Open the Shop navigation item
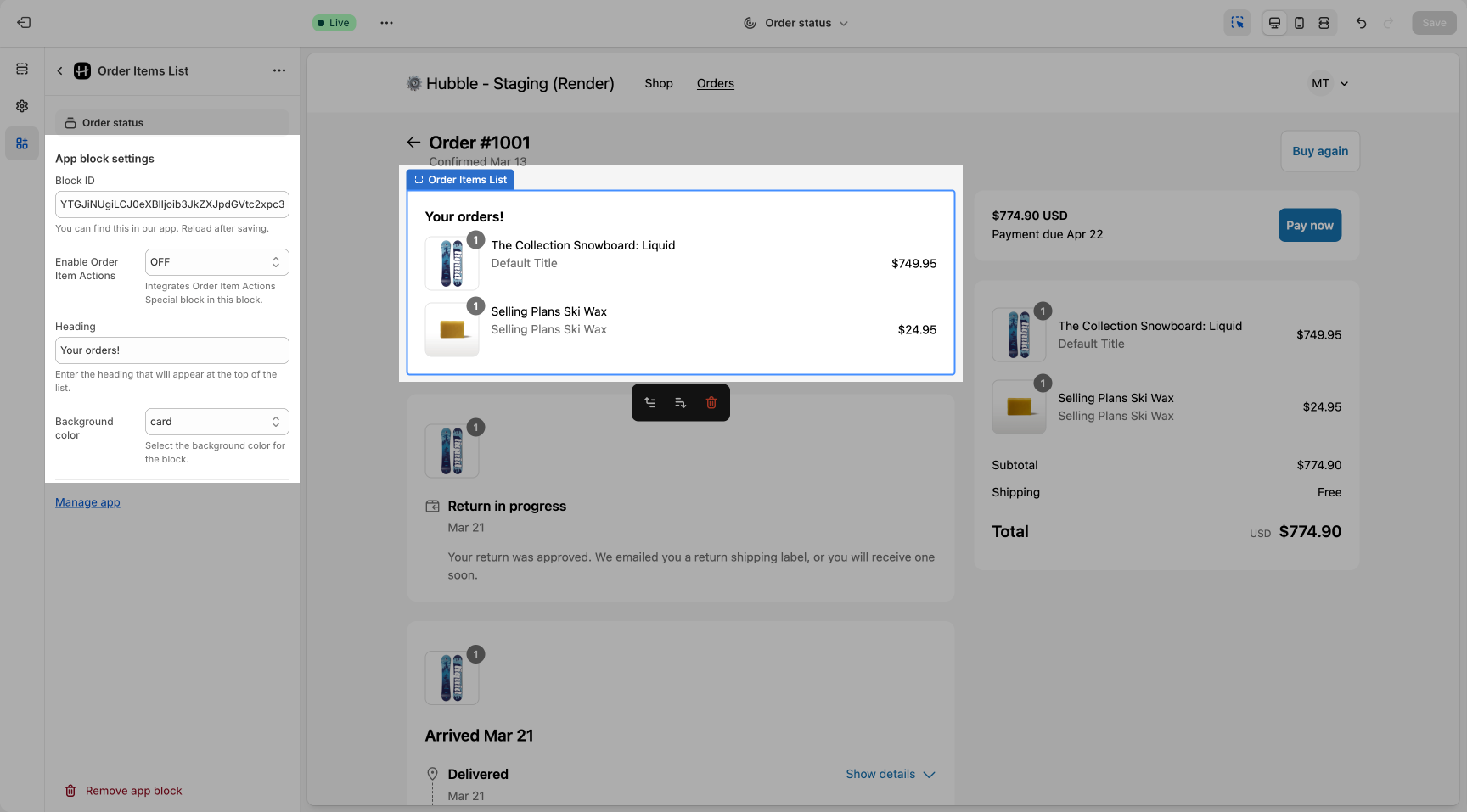The image size is (1467, 812). 659,83
